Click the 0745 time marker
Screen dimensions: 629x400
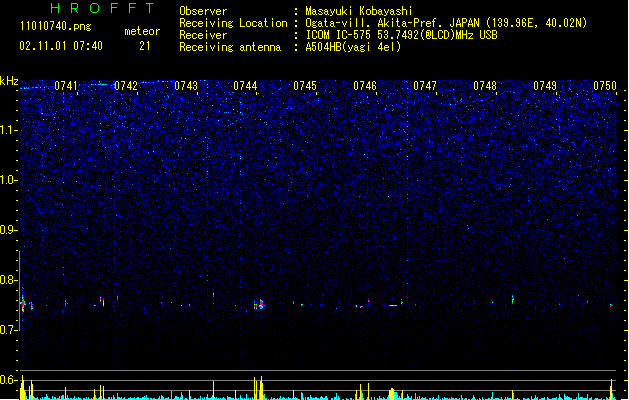[x=305, y=86]
